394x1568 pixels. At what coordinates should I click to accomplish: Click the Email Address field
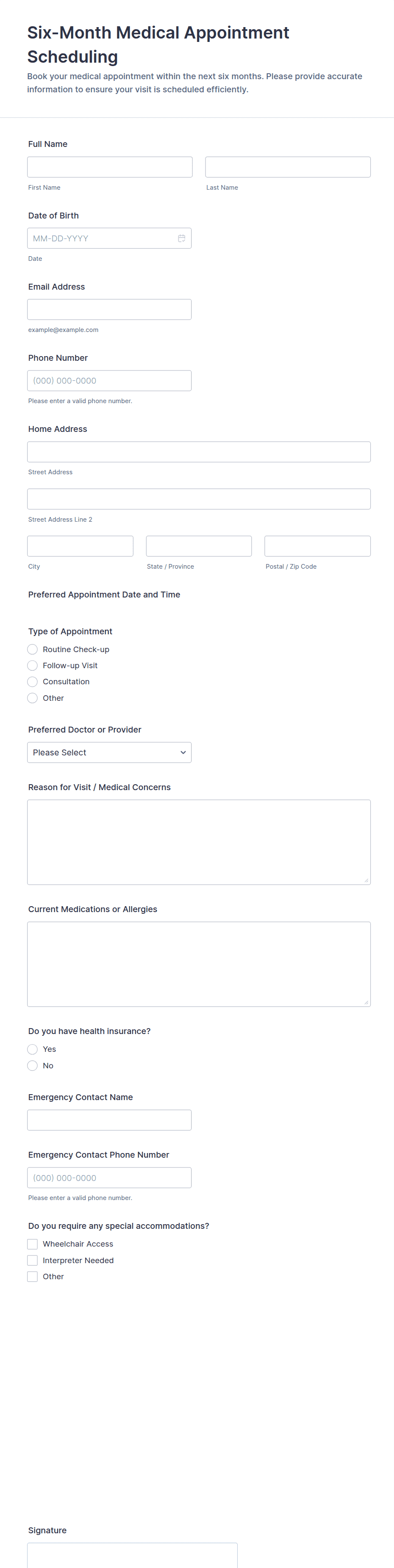(110, 309)
